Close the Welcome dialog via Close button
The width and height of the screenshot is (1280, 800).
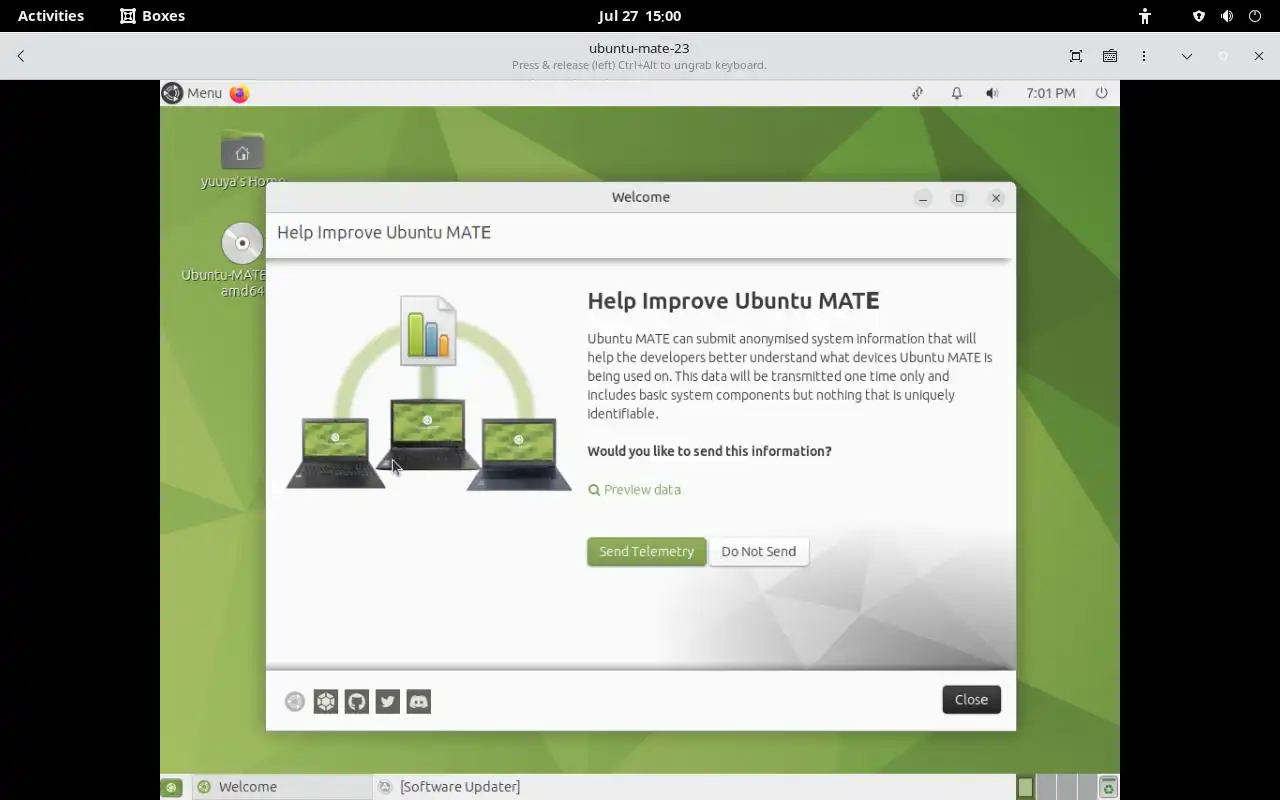coord(971,700)
